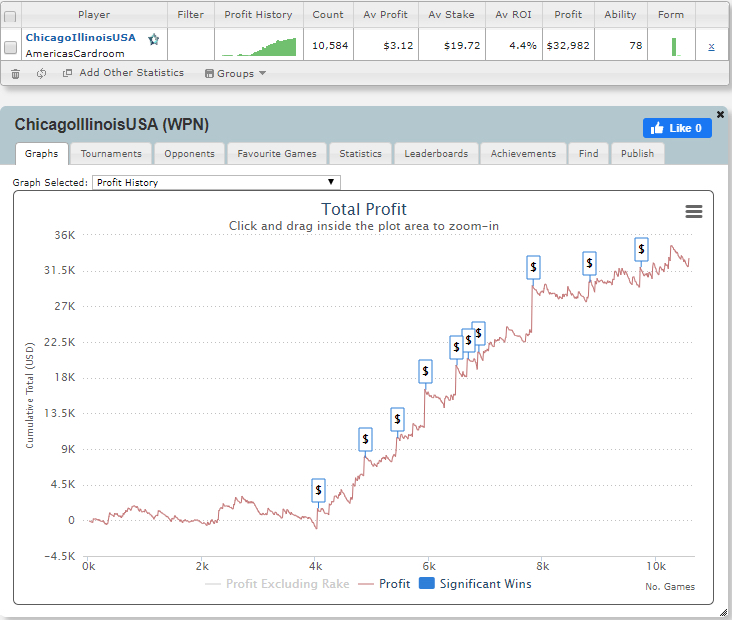Click the Add Other Statistics link
This screenshot has width=732, height=620.
coord(123,73)
